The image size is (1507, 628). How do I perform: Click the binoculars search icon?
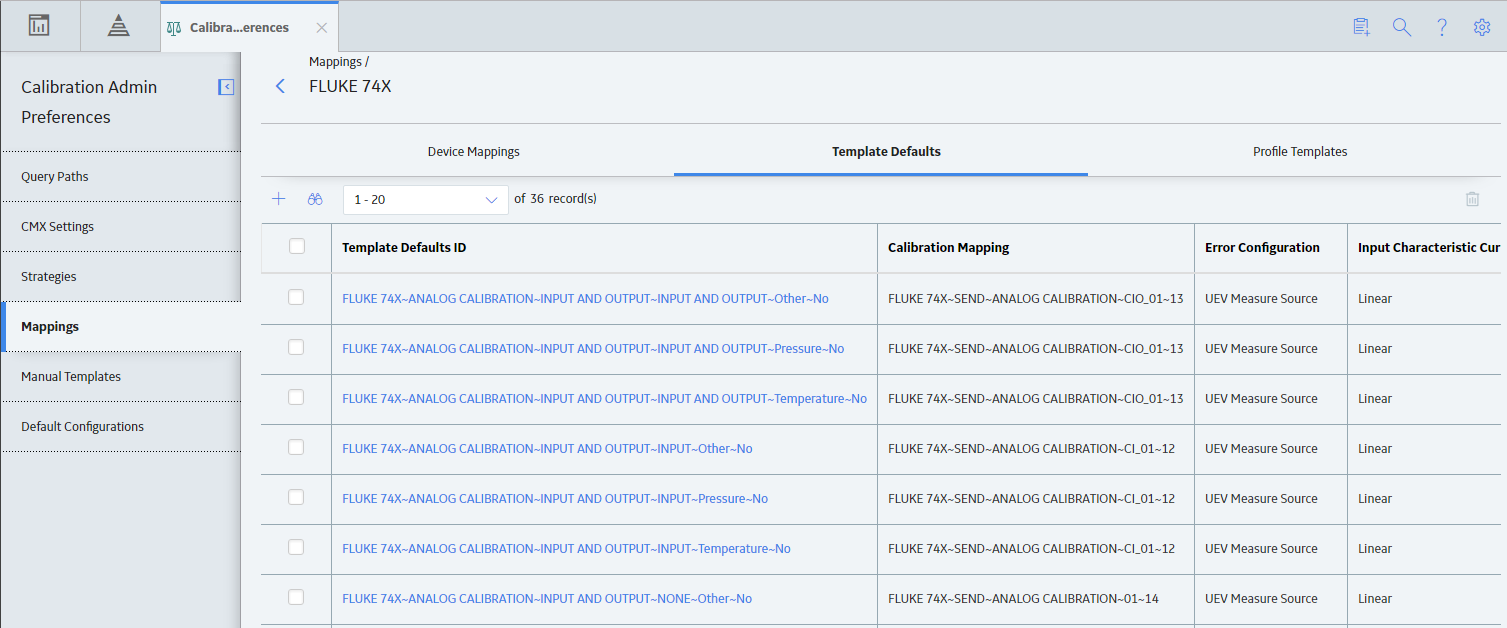tap(315, 199)
